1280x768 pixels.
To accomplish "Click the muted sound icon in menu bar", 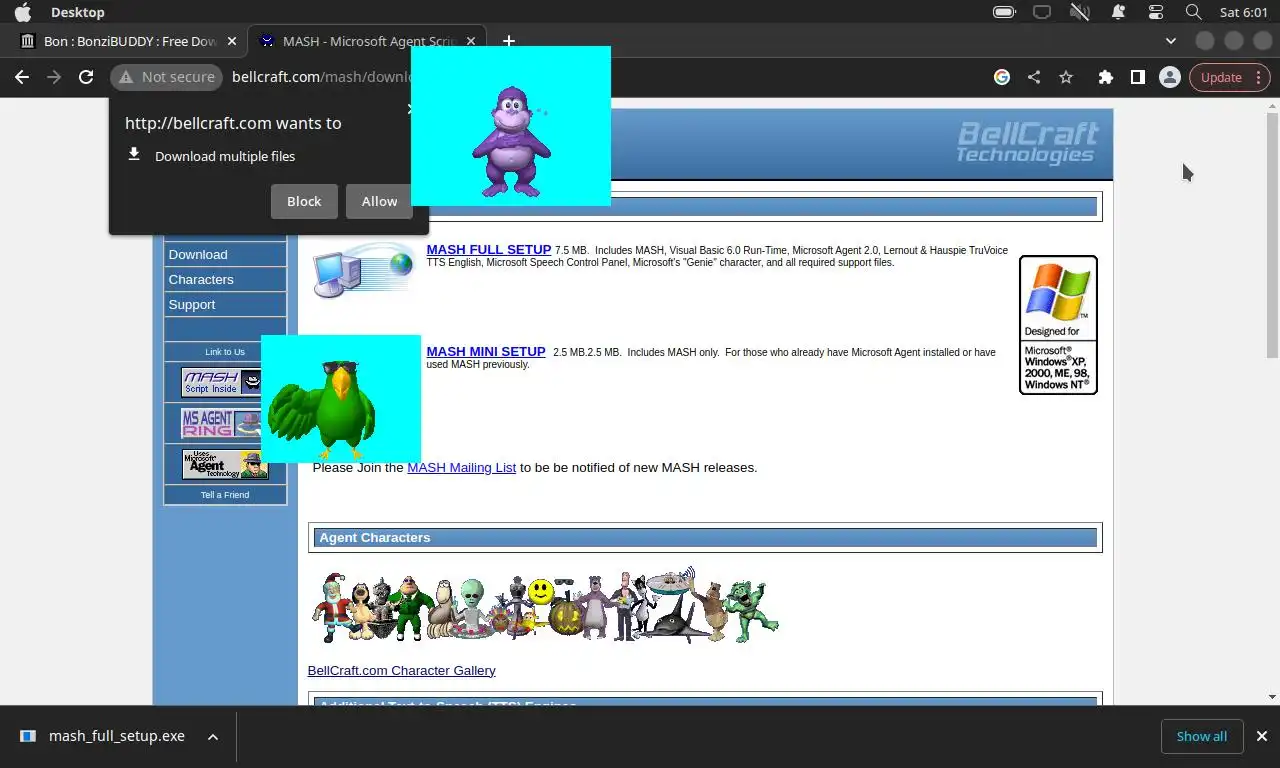I will coord(1080,12).
